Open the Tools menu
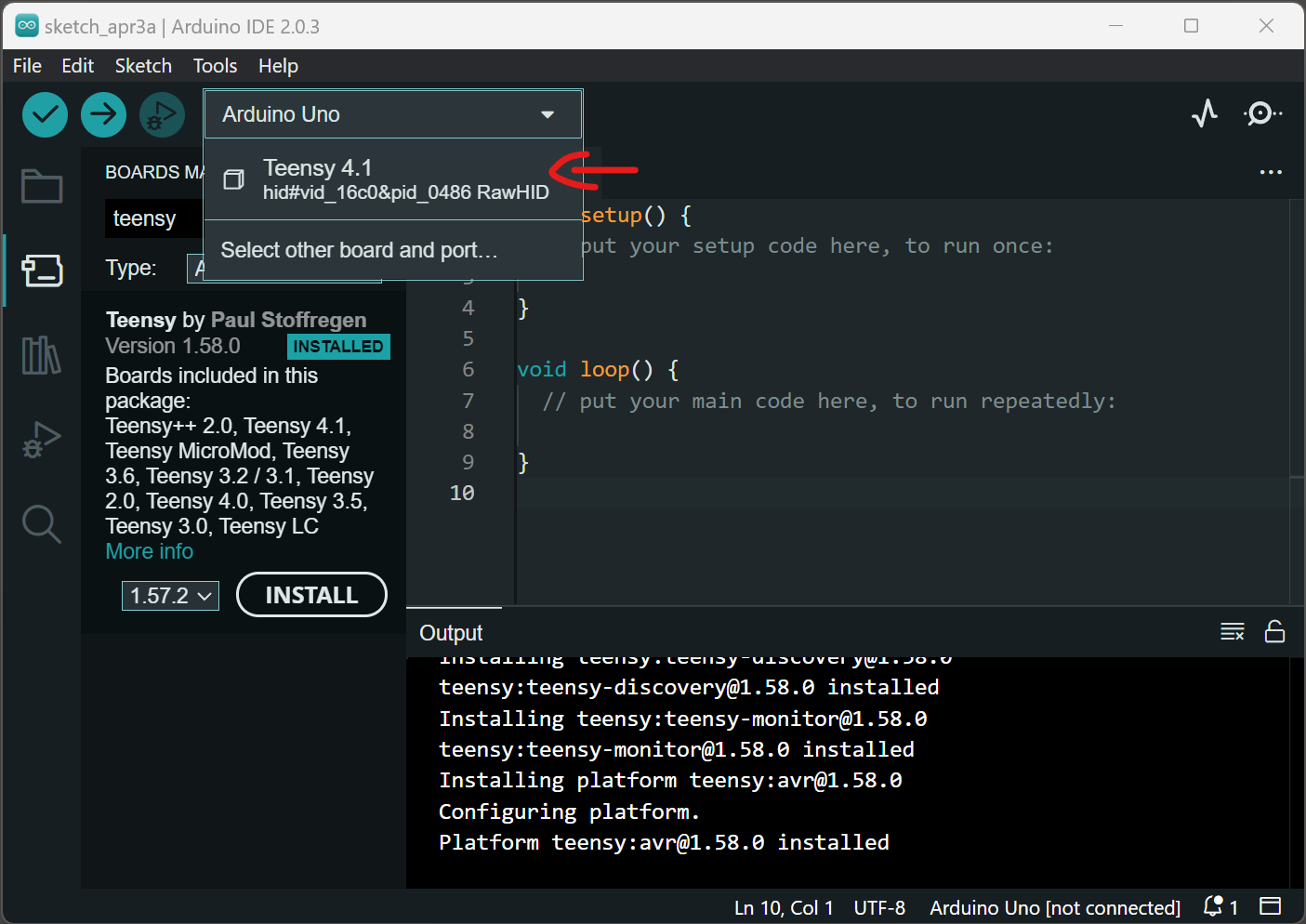Screen dimensions: 1306x924 pos(215,66)
